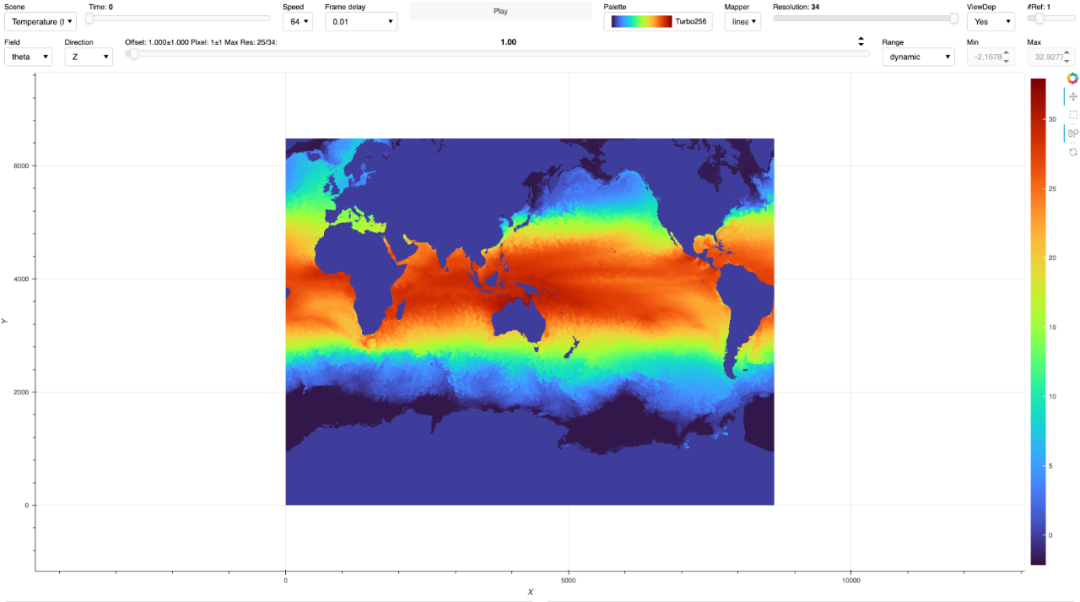This screenshot has height=602, width=1080.
Task: Decrease the Max range value
Action: (1068, 61)
